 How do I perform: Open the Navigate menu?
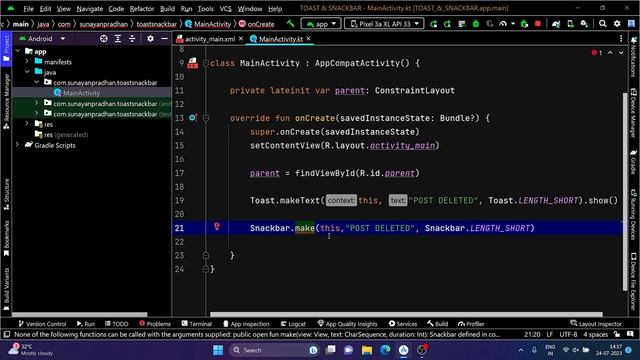tap(89, 8)
